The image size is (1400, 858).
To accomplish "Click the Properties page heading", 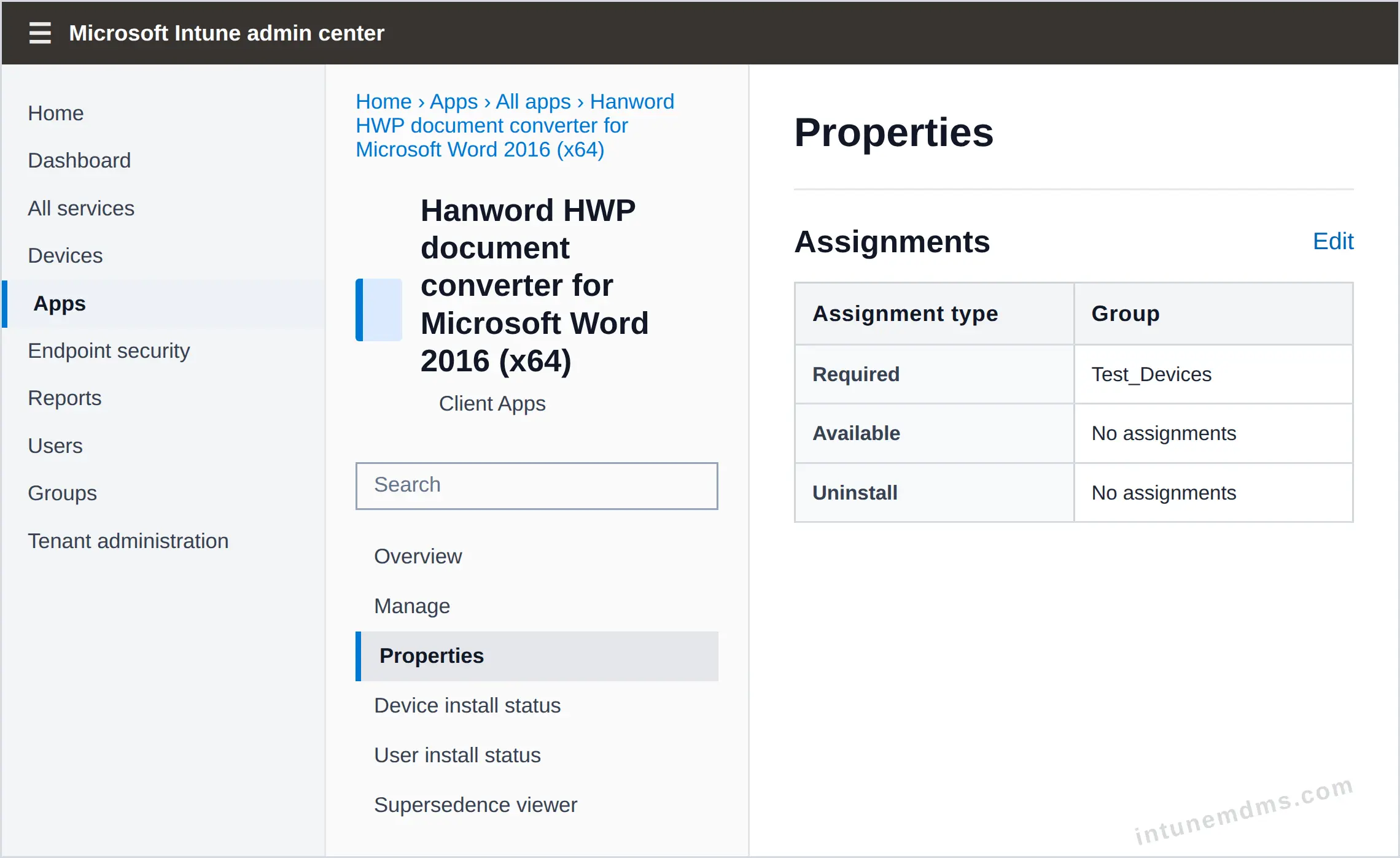I will point(894,133).
